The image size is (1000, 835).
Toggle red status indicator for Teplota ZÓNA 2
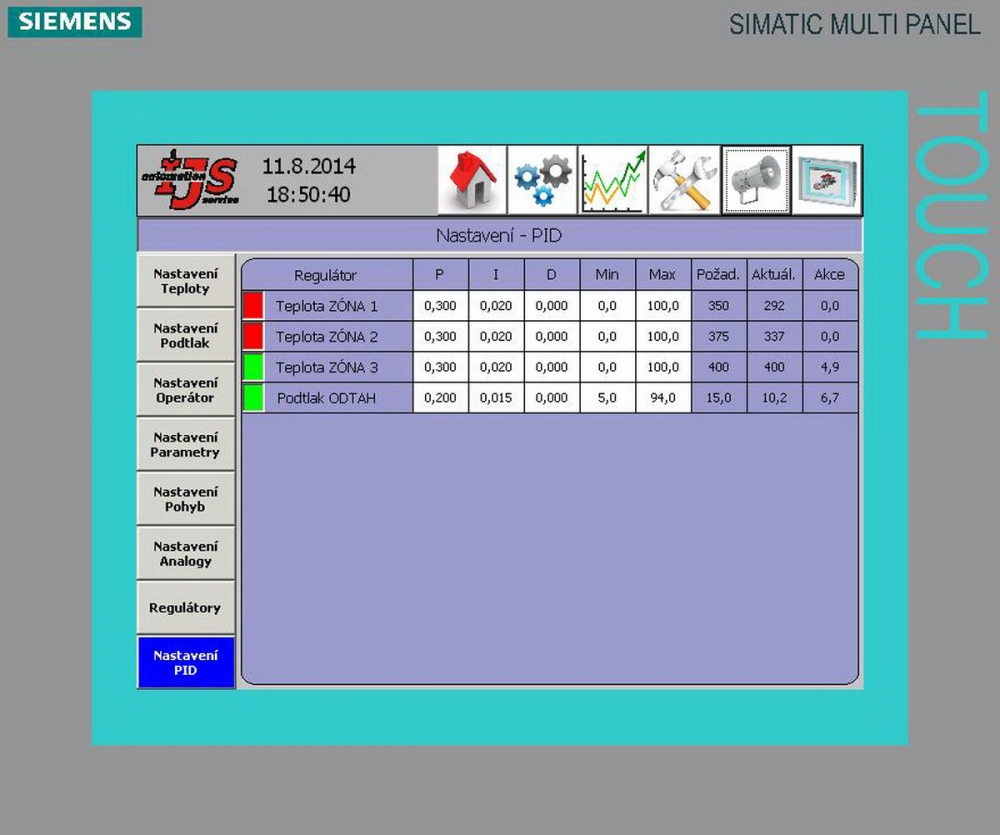pyautogui.click(x=253, y=336)
